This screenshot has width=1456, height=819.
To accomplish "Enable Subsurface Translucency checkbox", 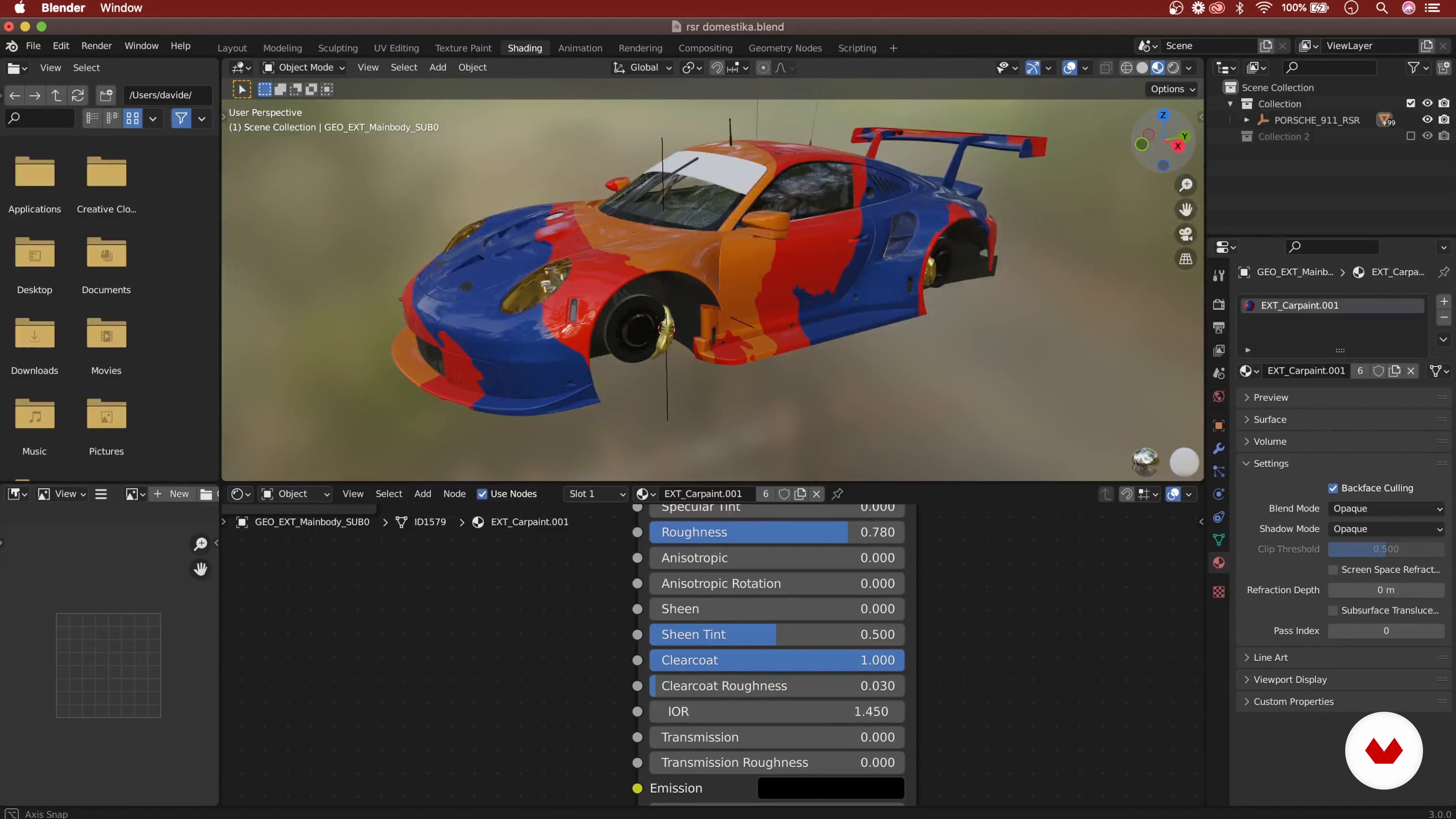I will click(x=1334, y=610).
